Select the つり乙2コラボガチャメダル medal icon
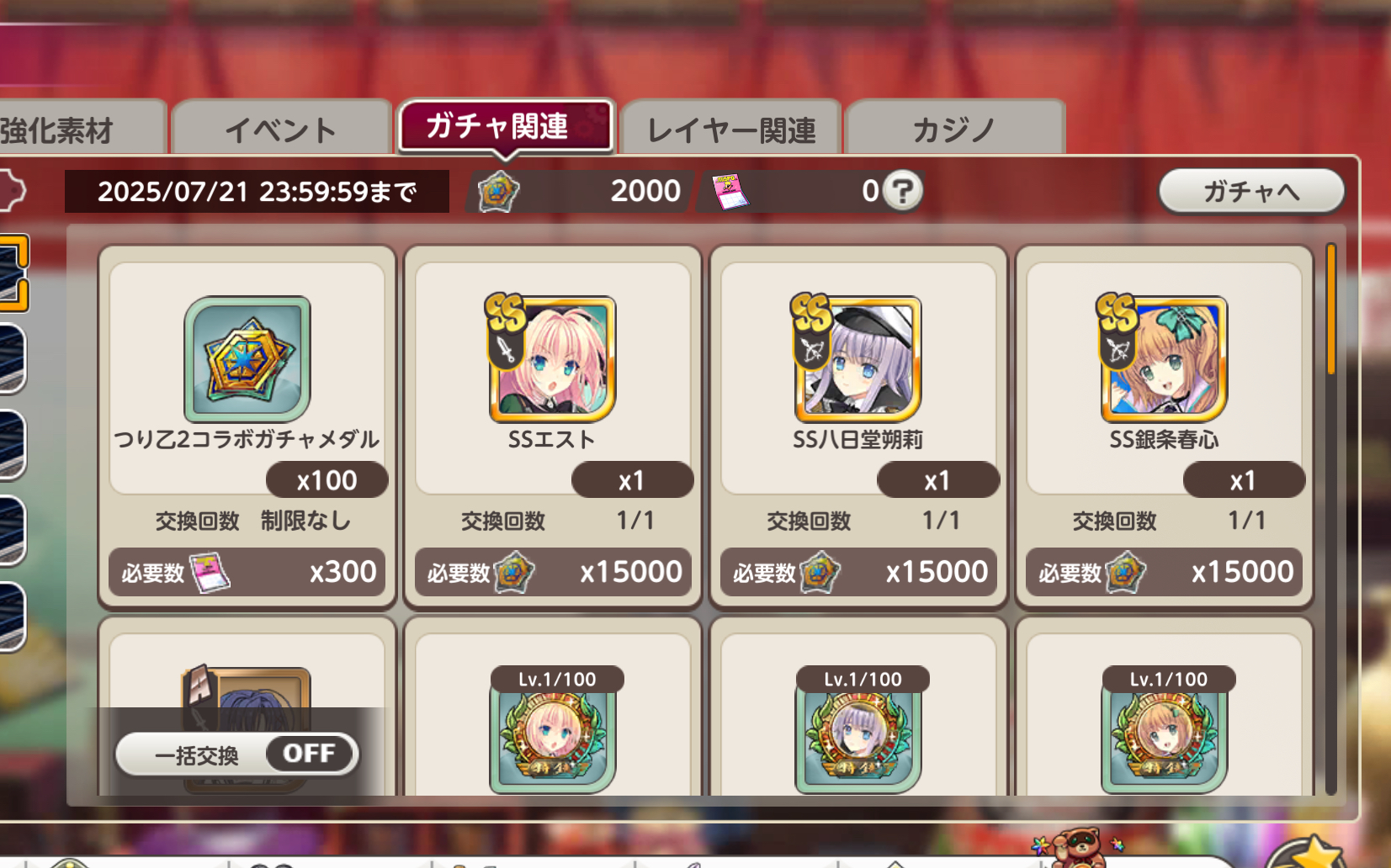The image size is (1391, 868). [x=247, y=358]
